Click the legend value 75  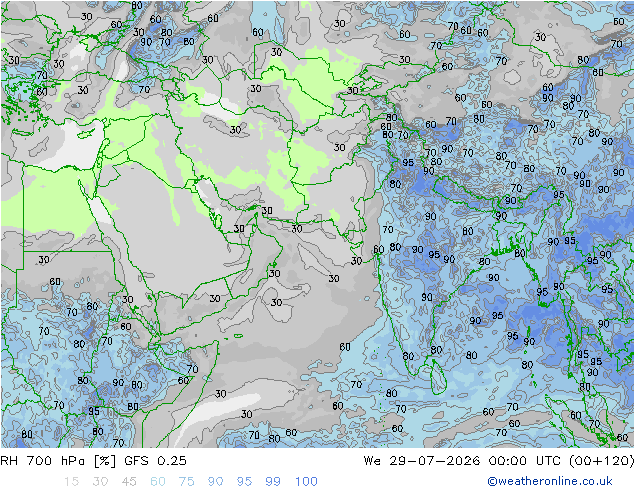pyautogui.click(x=186, y=481)
